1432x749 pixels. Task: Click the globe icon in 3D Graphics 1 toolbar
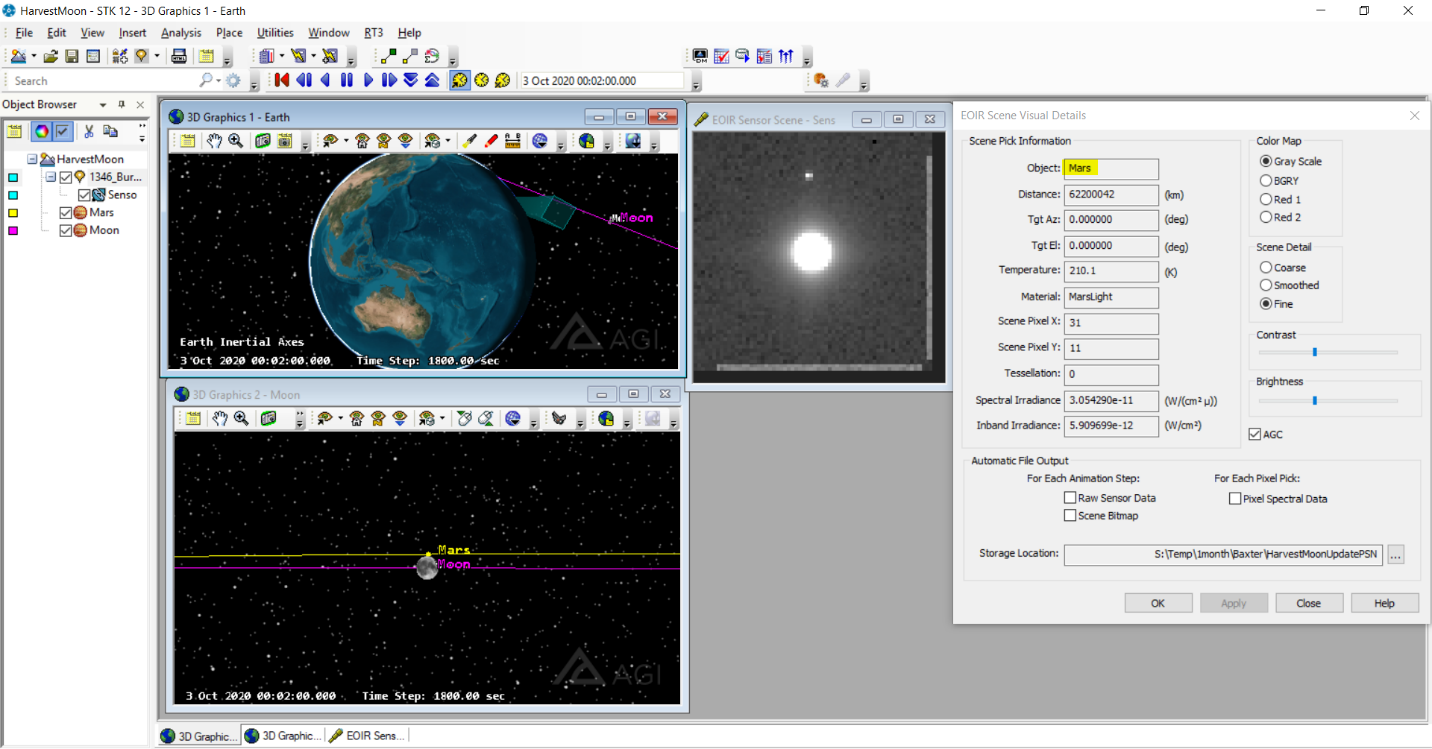pos(586,141)
